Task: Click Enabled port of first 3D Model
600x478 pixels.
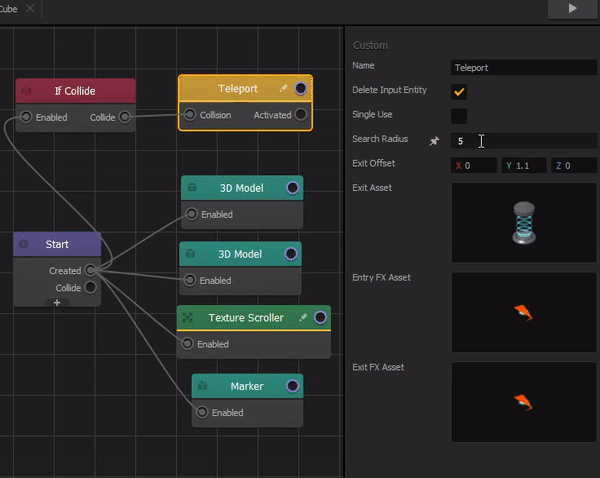Action: (x=191, y=214)
